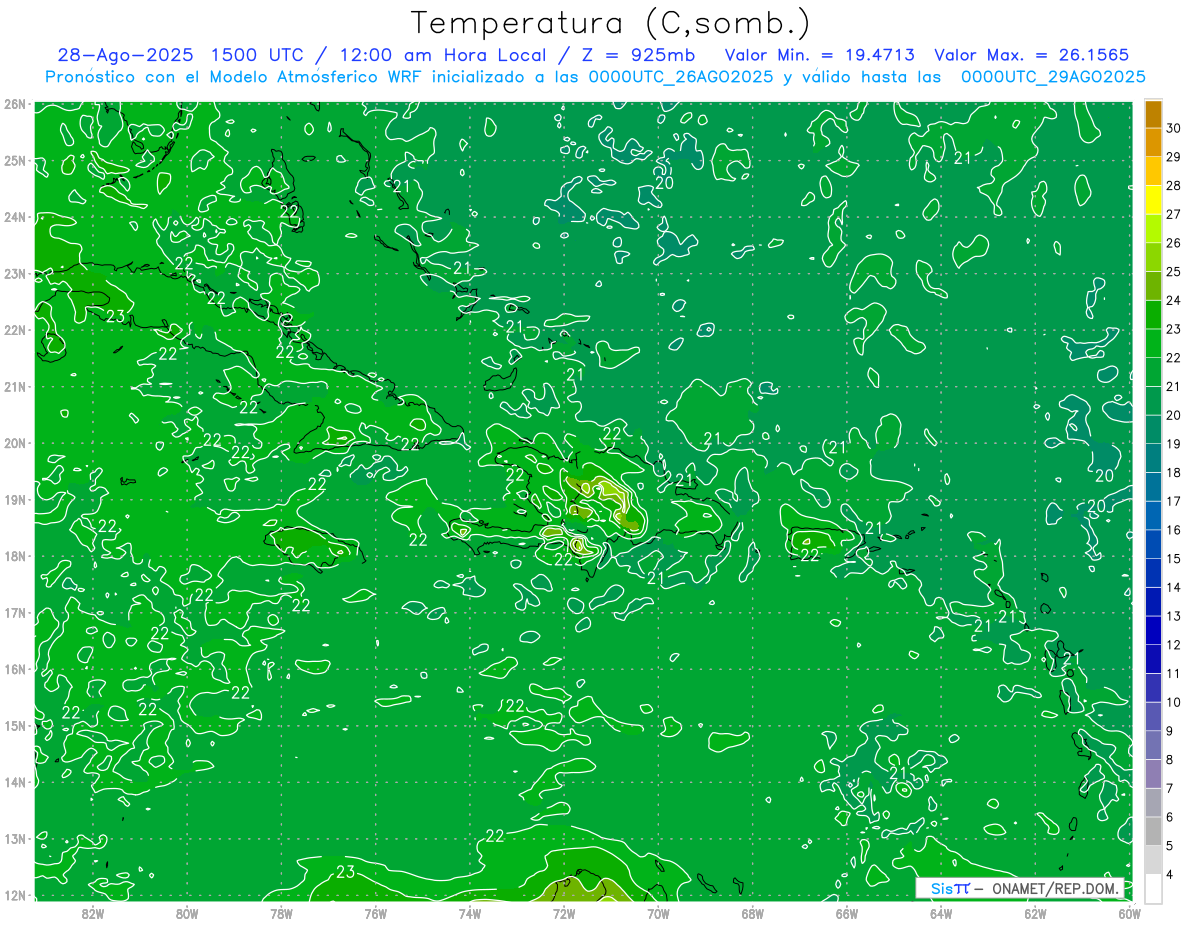Viewport: 1200px width, 927px height.
Task: Click the 22N latitude axis label
Action: click(15, 330)
